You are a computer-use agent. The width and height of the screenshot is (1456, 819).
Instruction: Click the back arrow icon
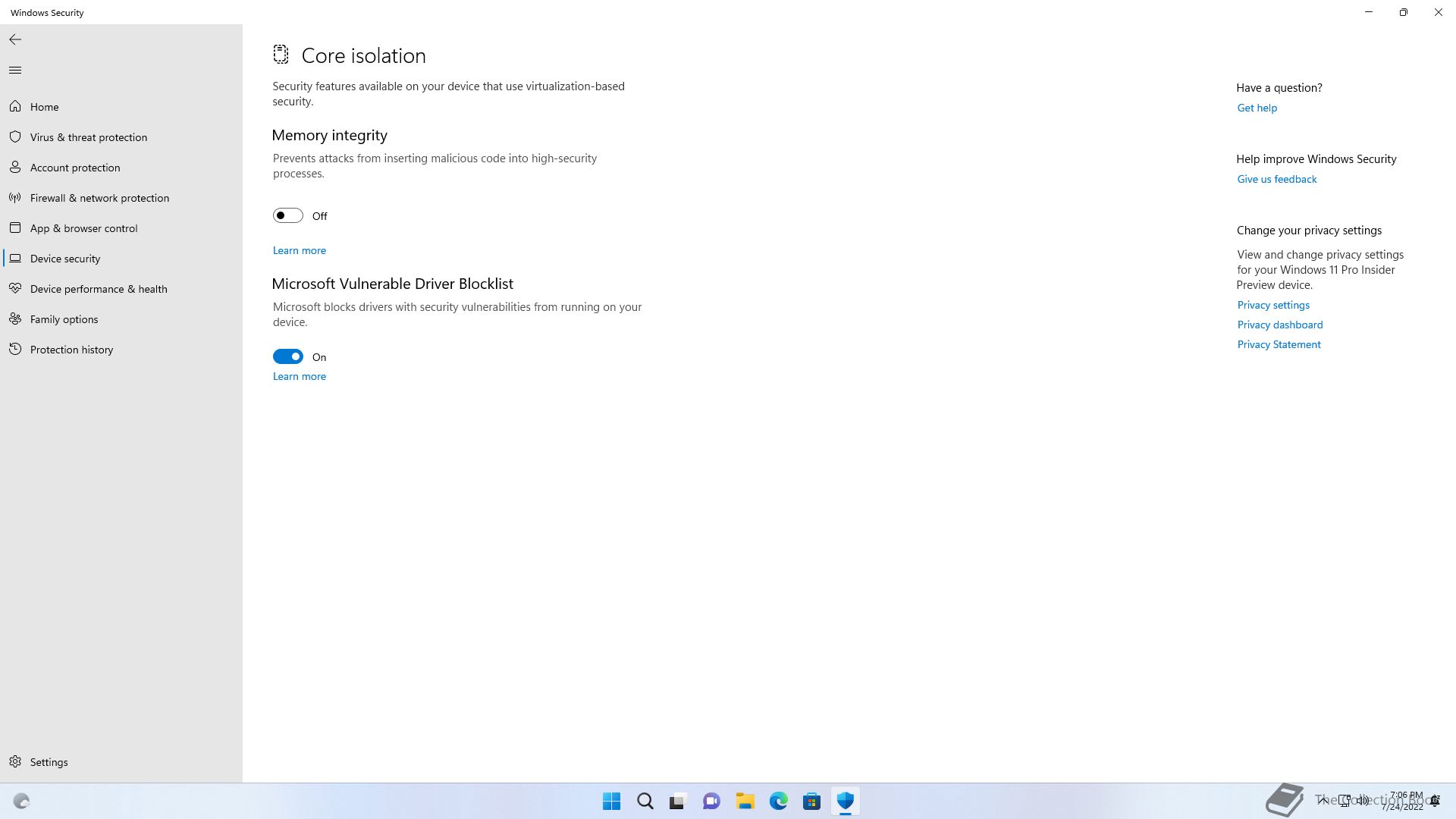tap(15, 39)
